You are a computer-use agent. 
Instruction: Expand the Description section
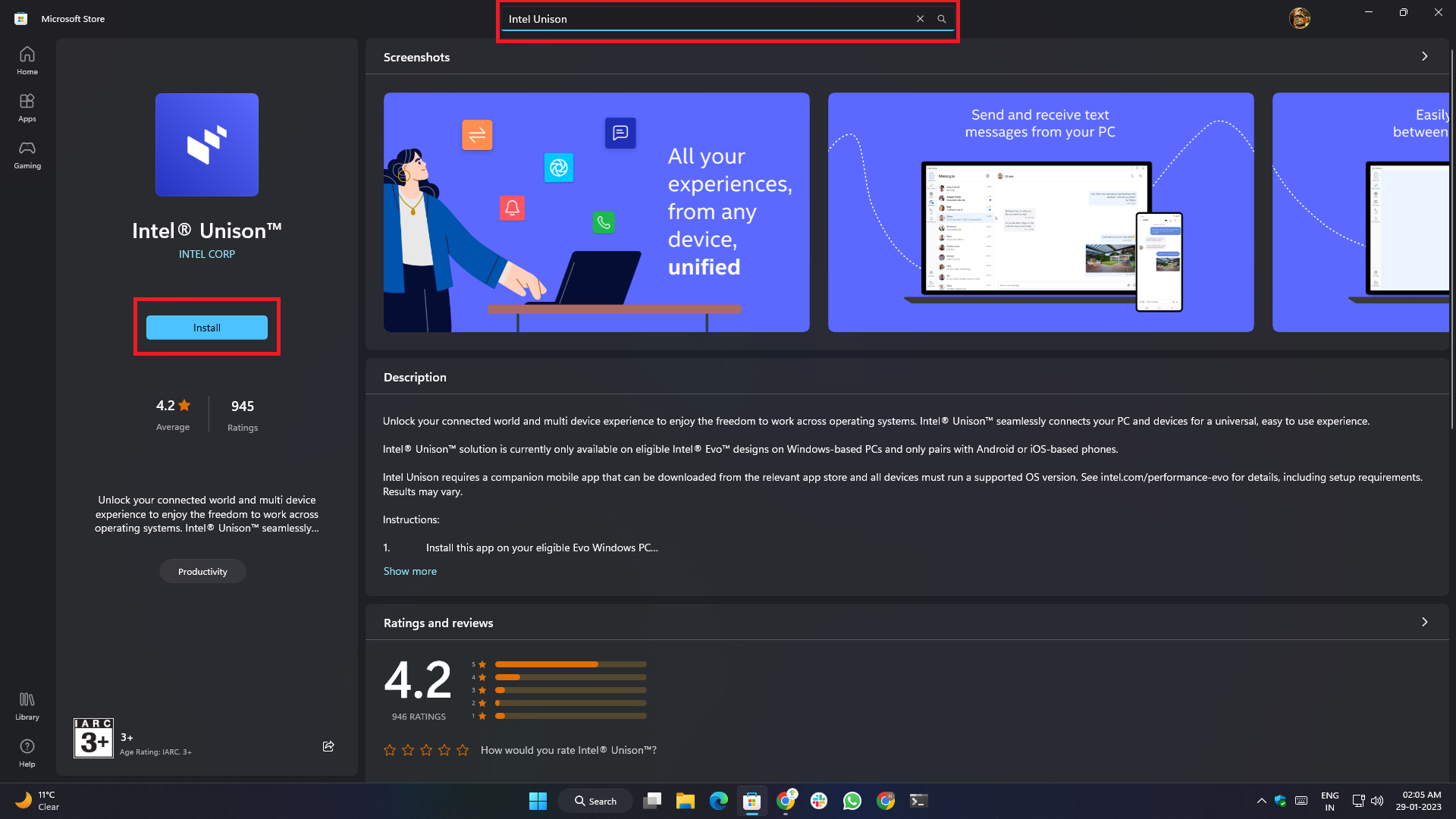[409, 571]
